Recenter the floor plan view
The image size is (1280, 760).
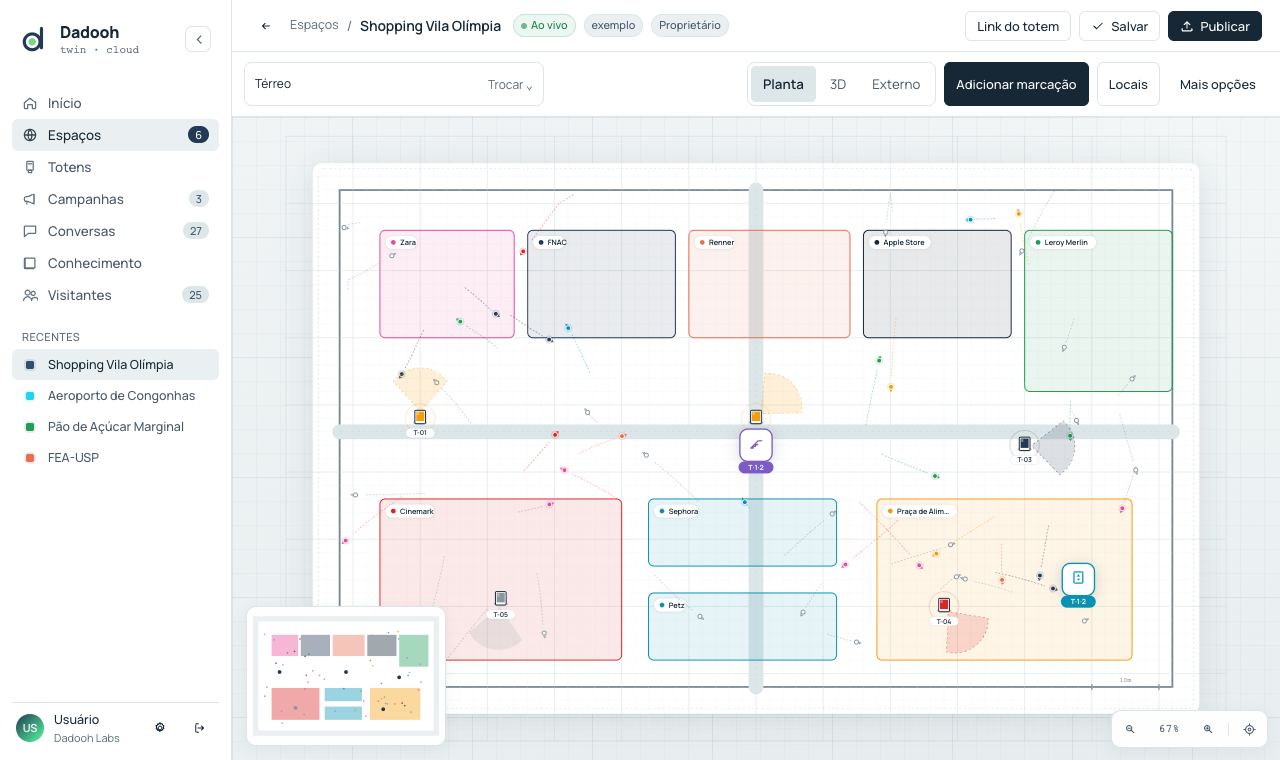[x=1249, y=729]
